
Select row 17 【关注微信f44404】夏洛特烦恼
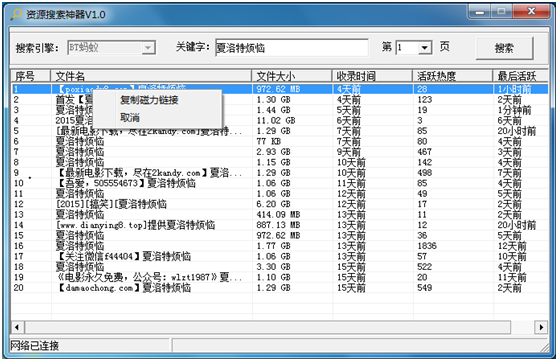[279, 256]
